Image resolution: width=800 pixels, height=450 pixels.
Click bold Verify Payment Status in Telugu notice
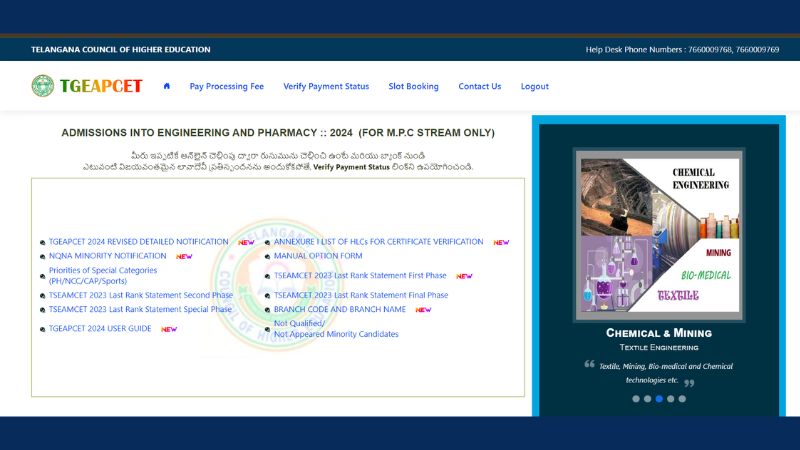[351, 167]
